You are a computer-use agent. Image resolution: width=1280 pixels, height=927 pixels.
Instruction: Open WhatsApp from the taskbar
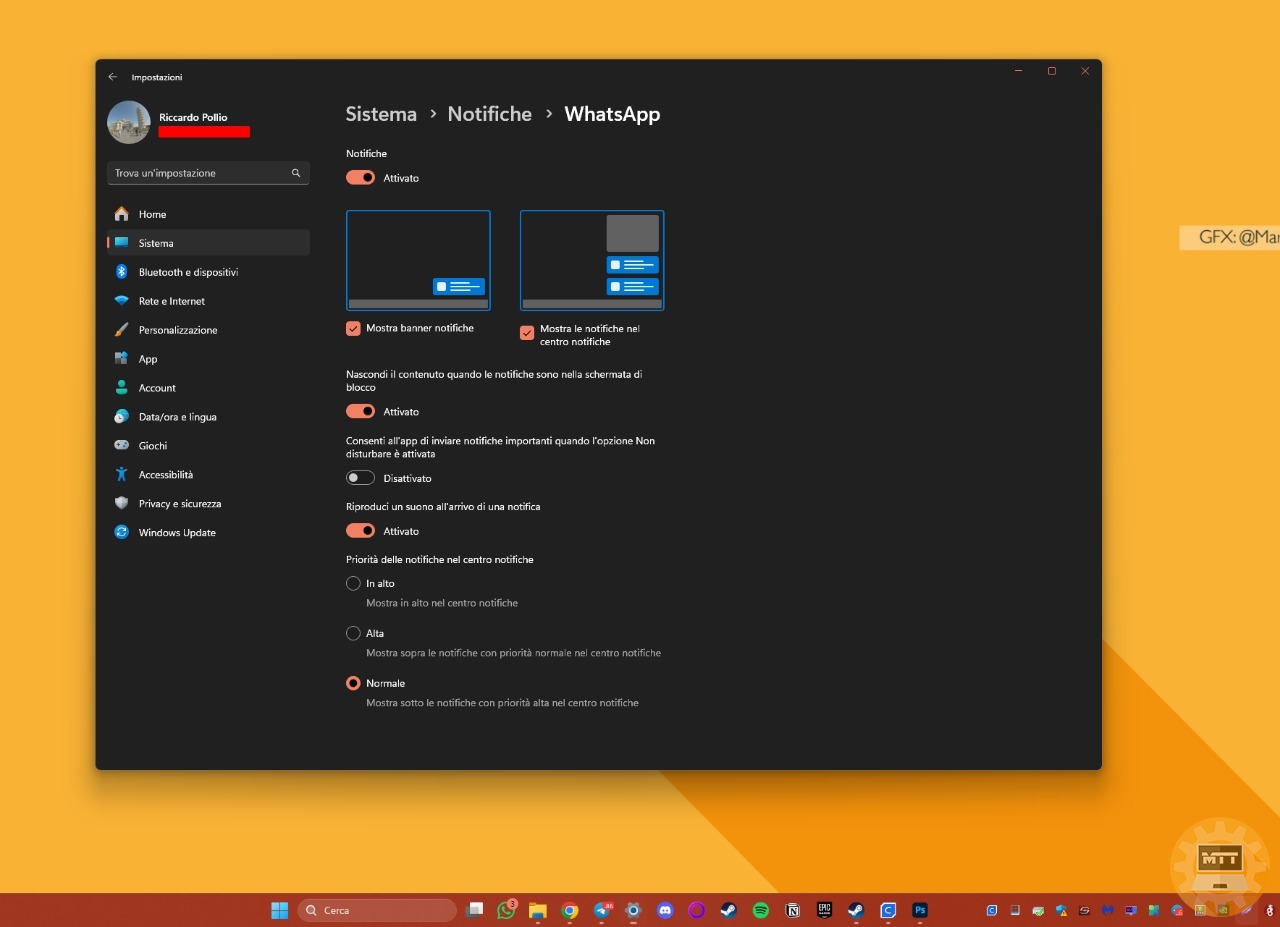[x=505, y=910]
